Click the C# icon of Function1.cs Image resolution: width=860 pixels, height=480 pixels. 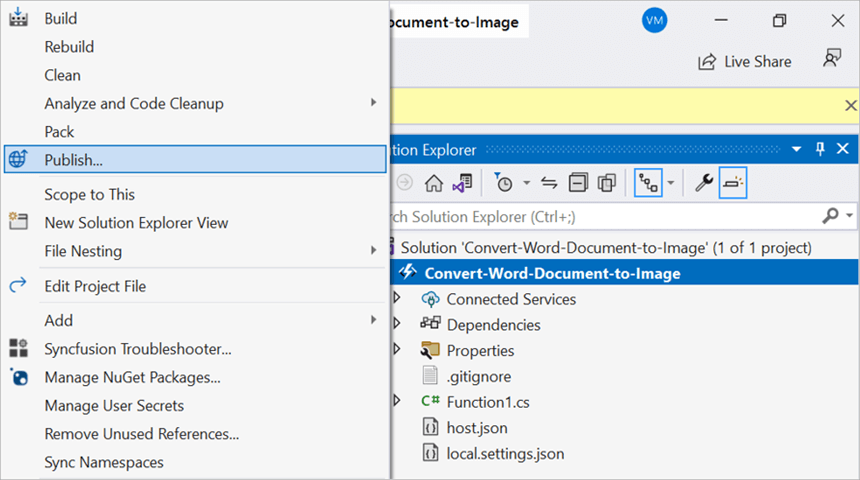[x=431, y=401]
